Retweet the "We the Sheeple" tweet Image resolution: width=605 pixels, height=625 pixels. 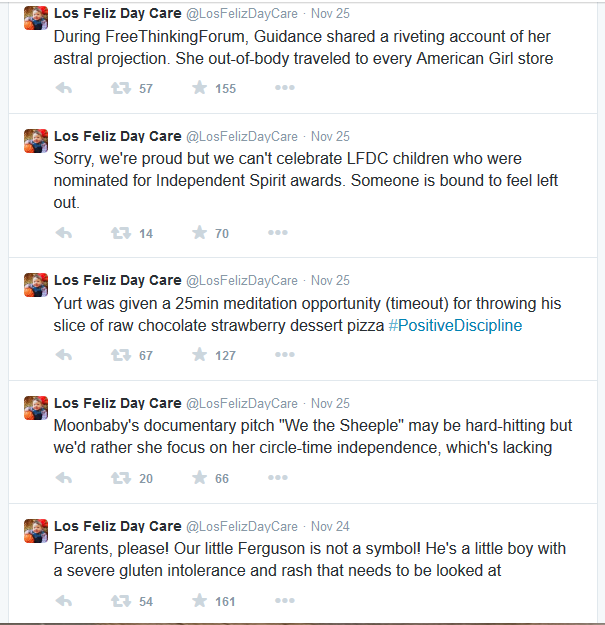[x=121, y=478]
